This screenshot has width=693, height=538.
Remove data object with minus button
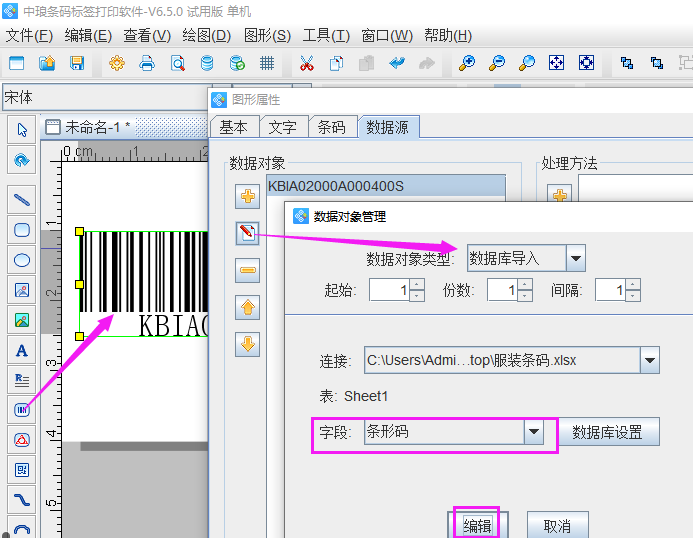248,270
